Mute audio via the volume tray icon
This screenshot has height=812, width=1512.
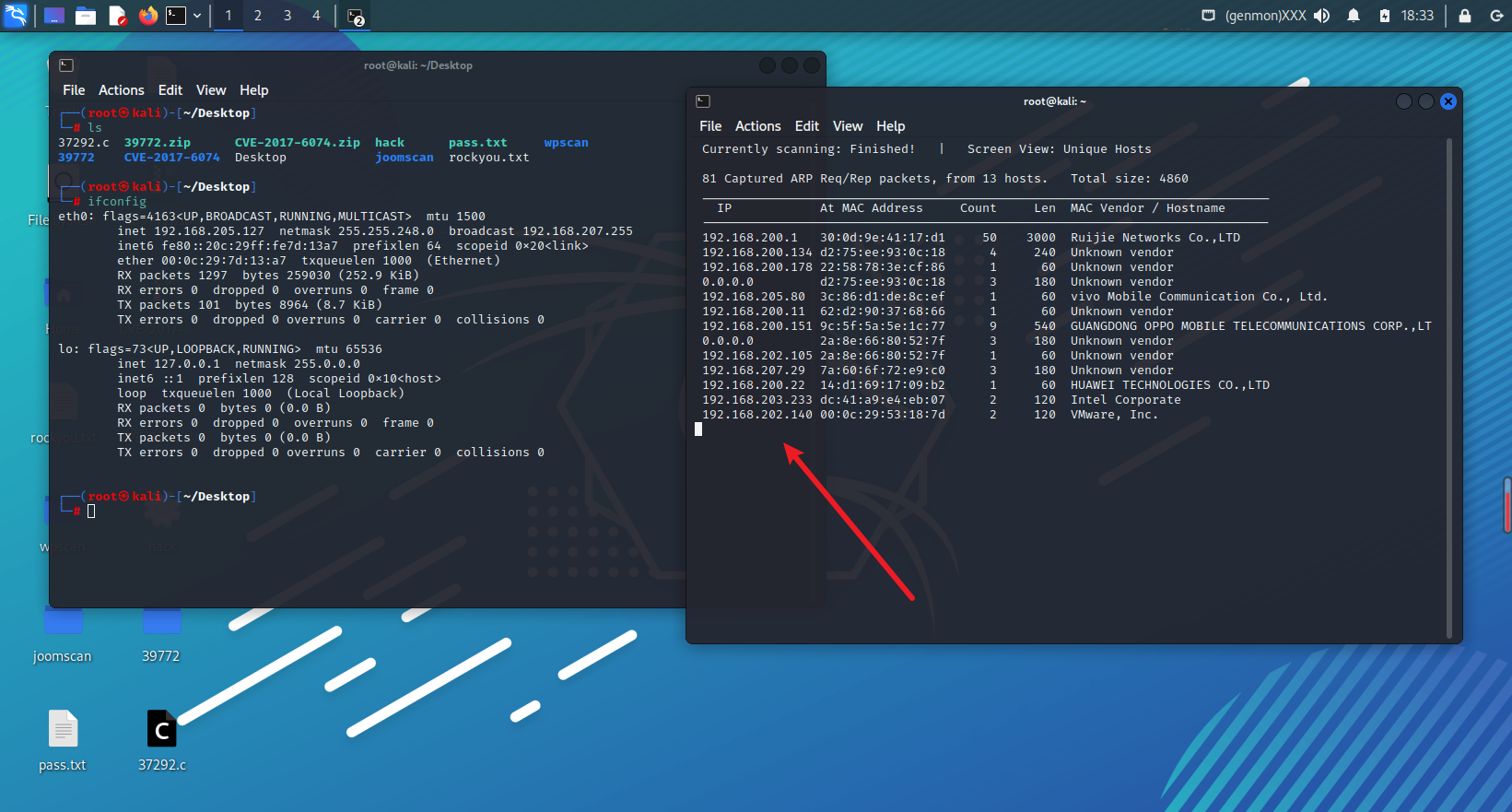point(1322,16)
